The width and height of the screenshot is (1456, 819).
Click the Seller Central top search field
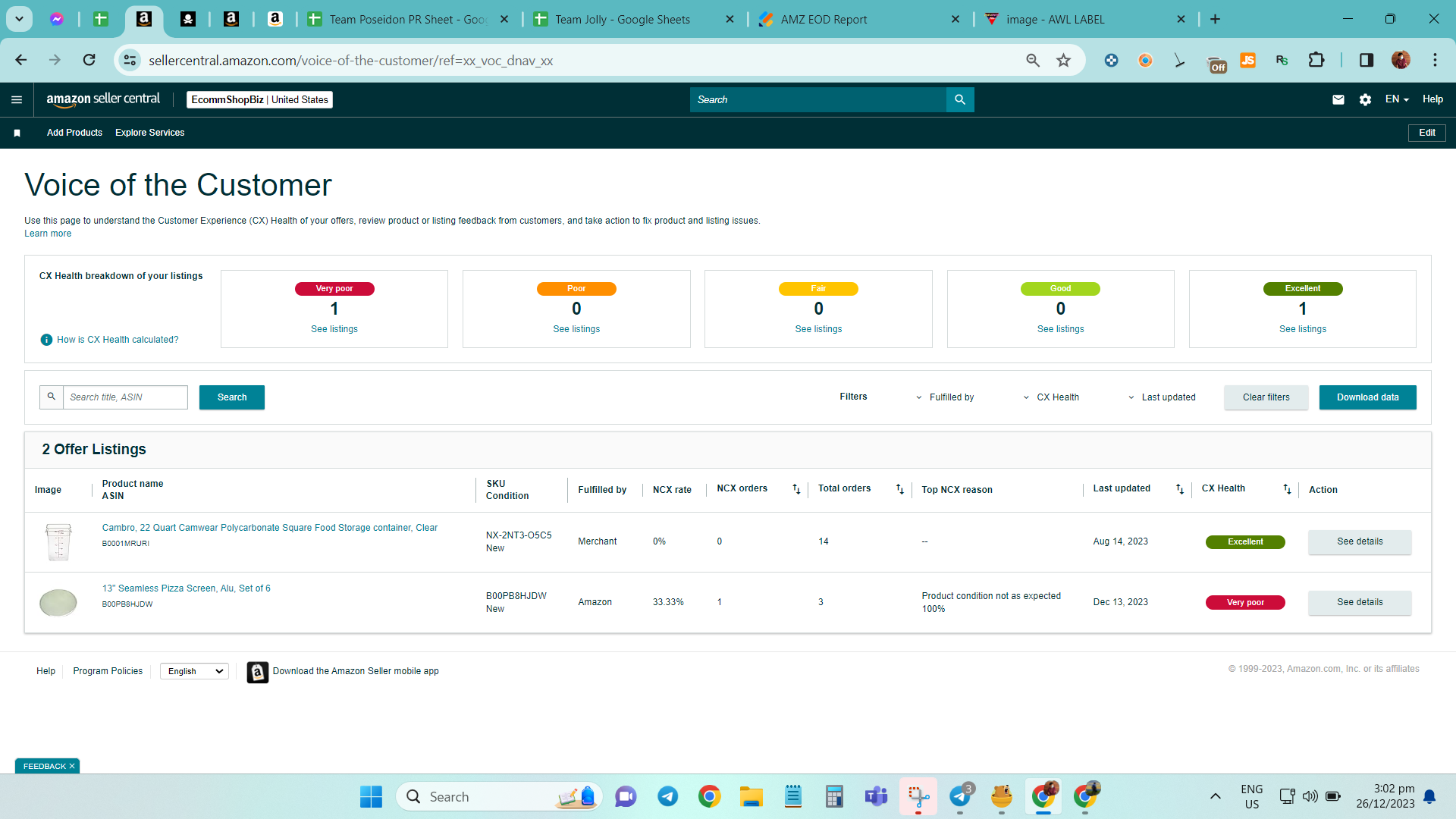point(818,99)
